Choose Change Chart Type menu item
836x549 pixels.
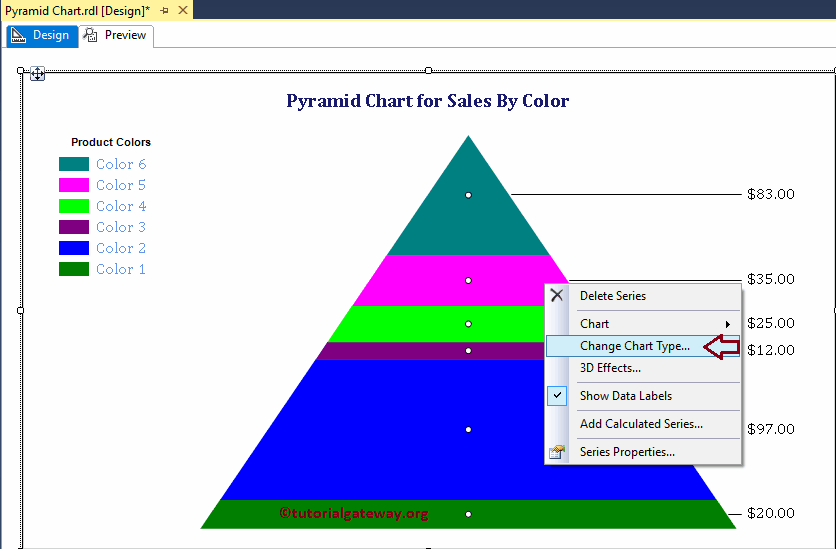[643, 346]
